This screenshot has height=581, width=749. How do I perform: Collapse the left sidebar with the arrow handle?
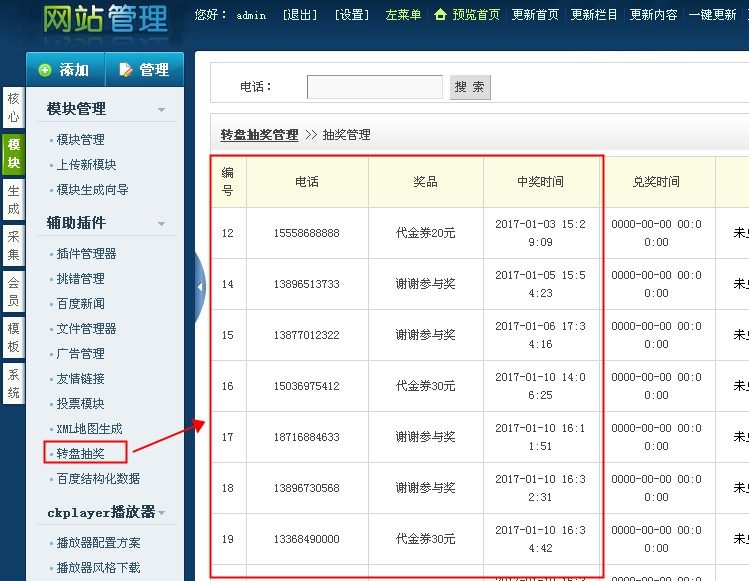click(x=200, y=287)
